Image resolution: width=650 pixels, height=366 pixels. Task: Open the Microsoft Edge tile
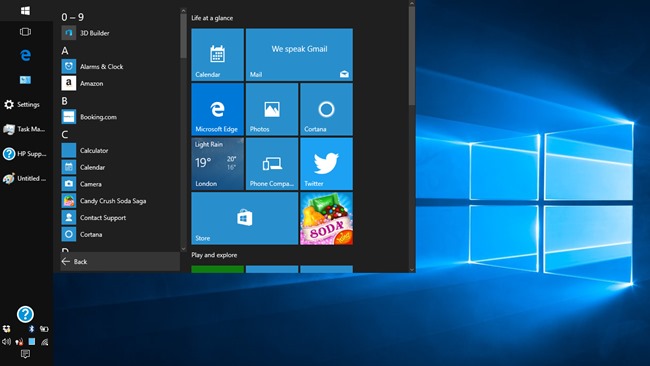218,109
